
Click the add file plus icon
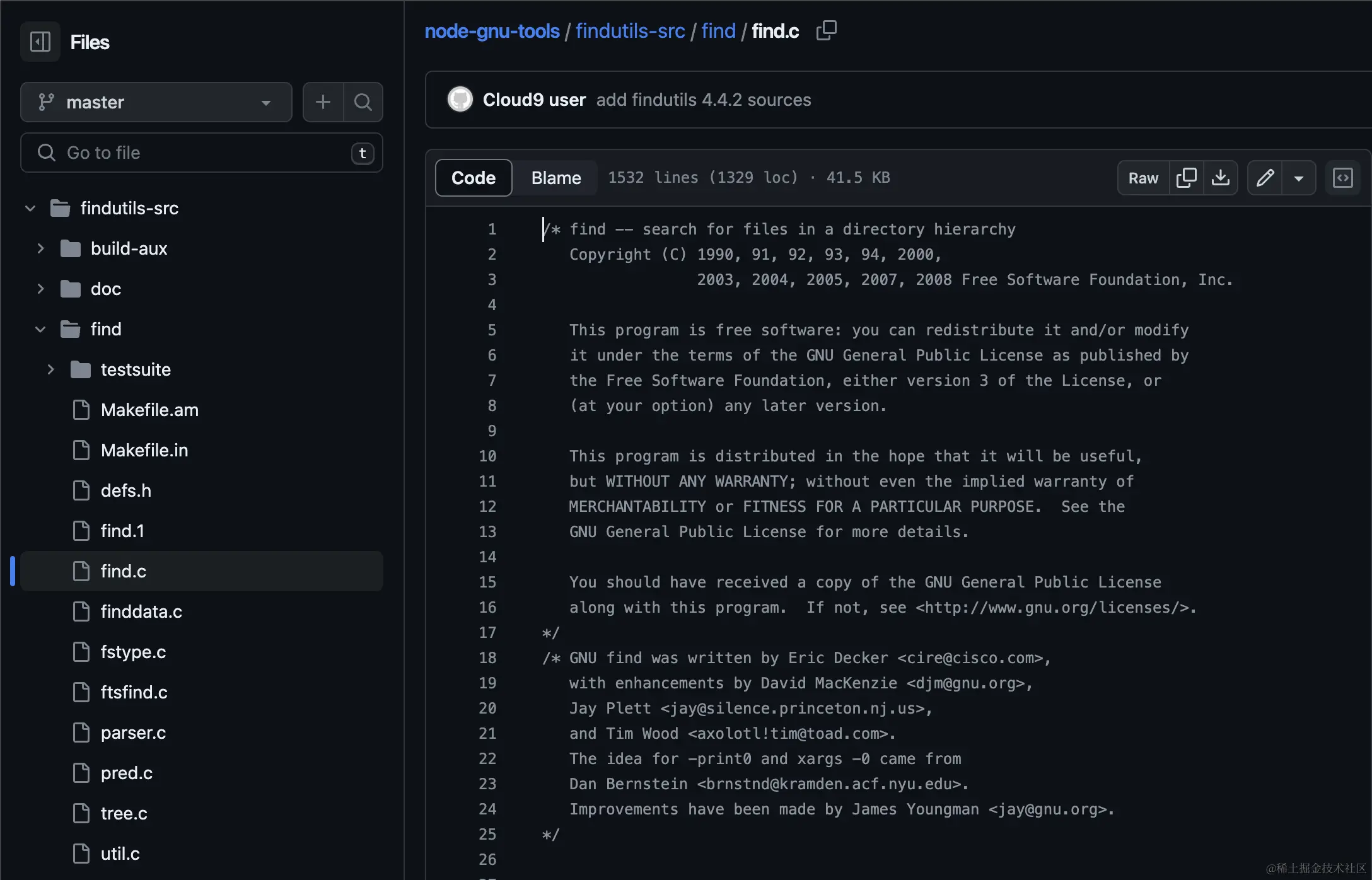click(323, 102)
